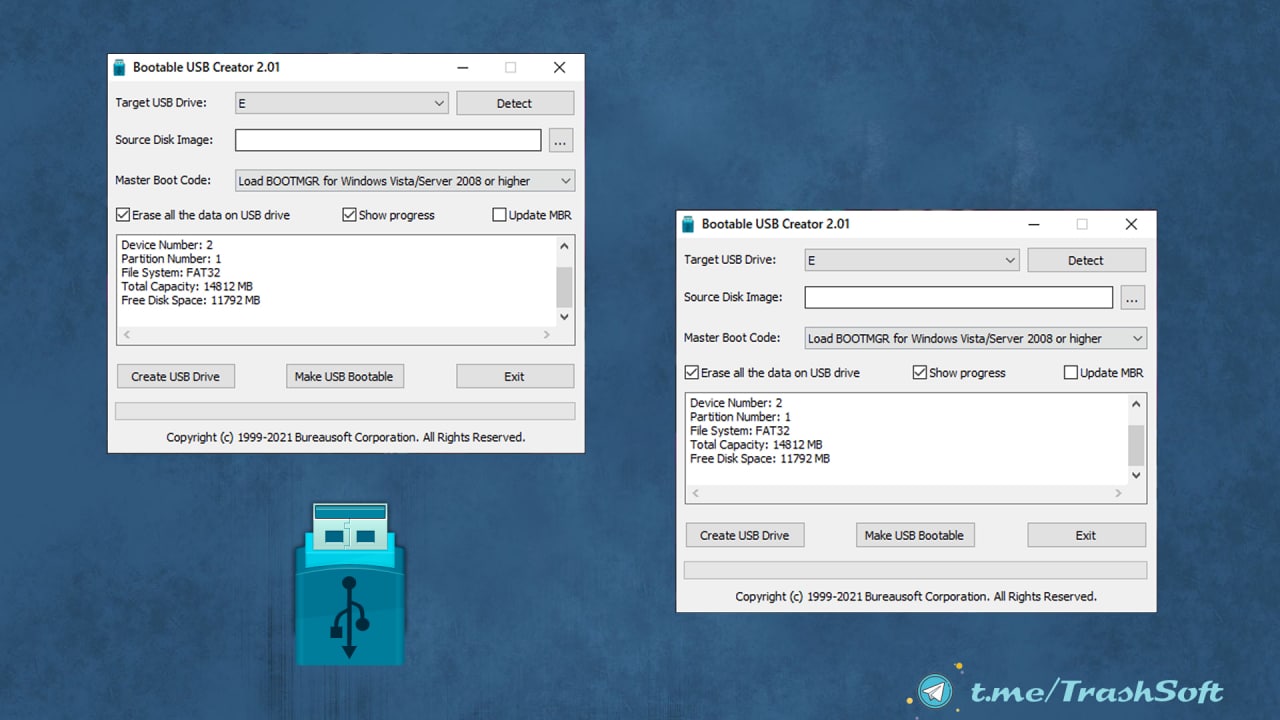This screenshot has width=1280, height=720.
Task: Minimize the left Bootable USB Creator window
Action: tap(462, 68)
